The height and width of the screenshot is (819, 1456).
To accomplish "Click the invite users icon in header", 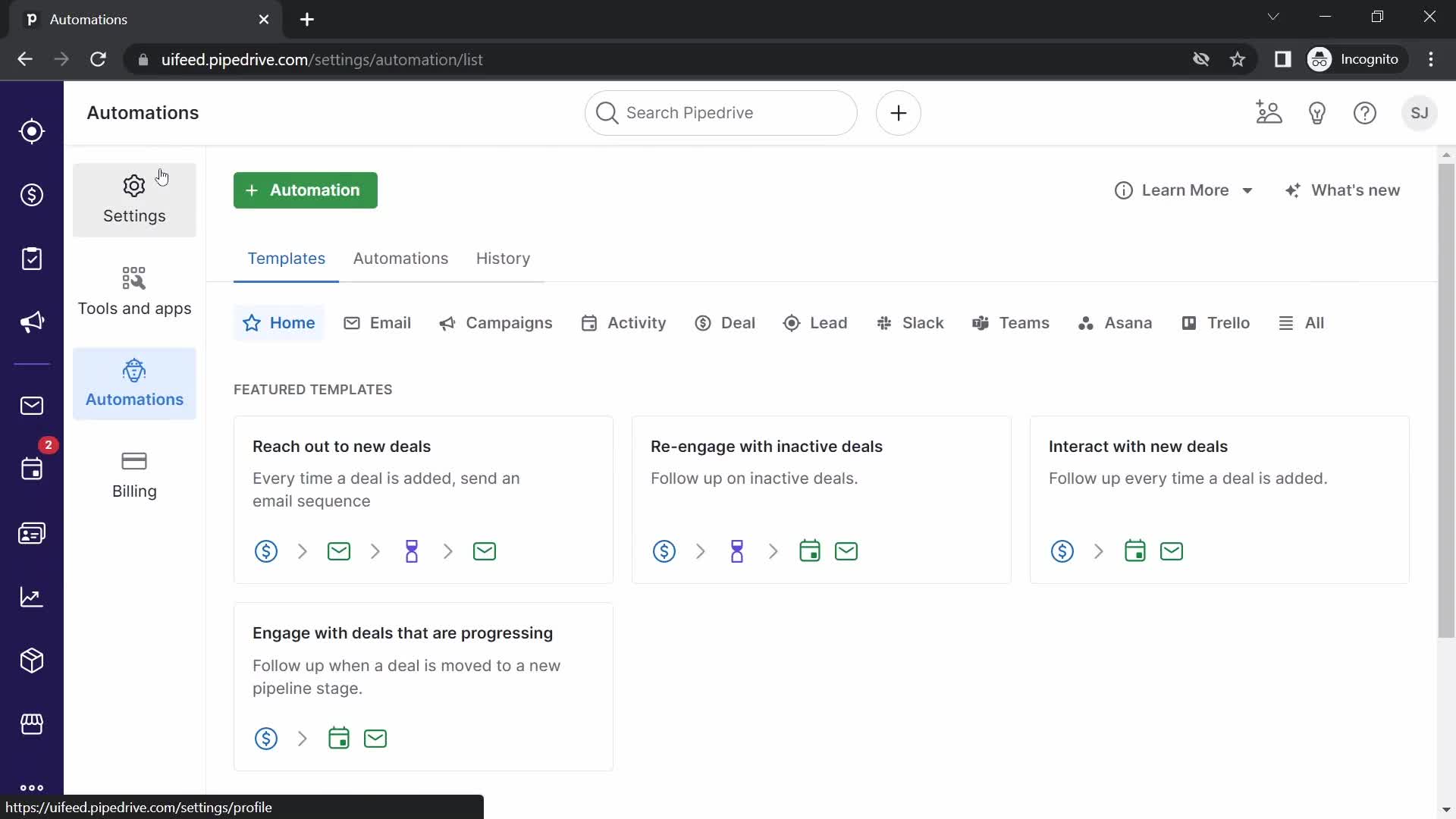I will click(x=1269, y=113).
